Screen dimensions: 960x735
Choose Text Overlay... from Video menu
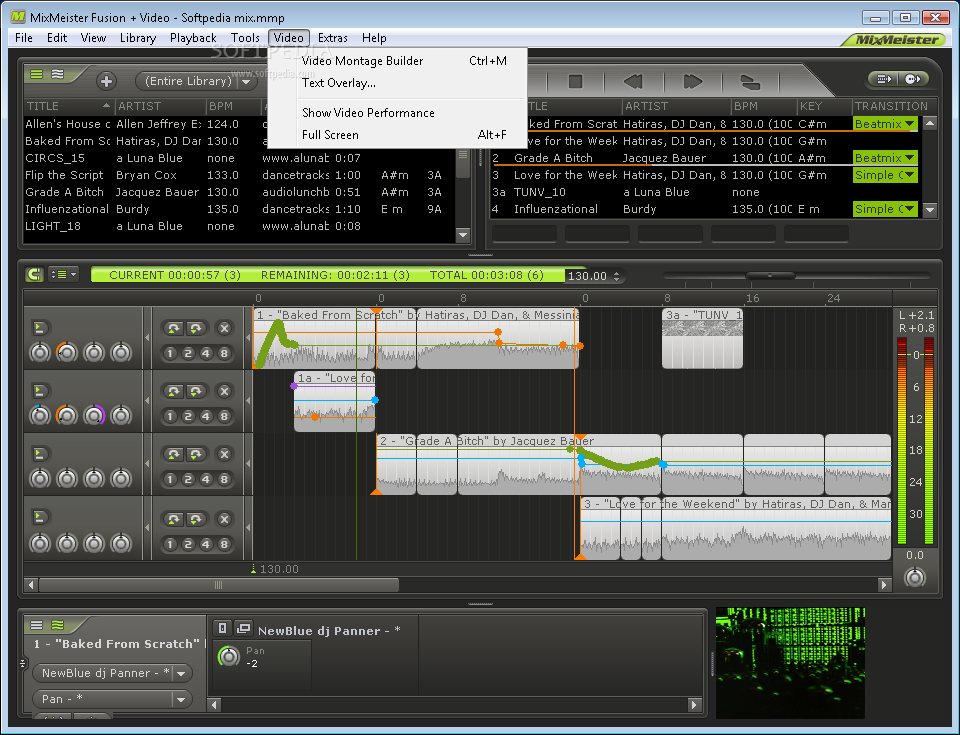click(397, 83)
